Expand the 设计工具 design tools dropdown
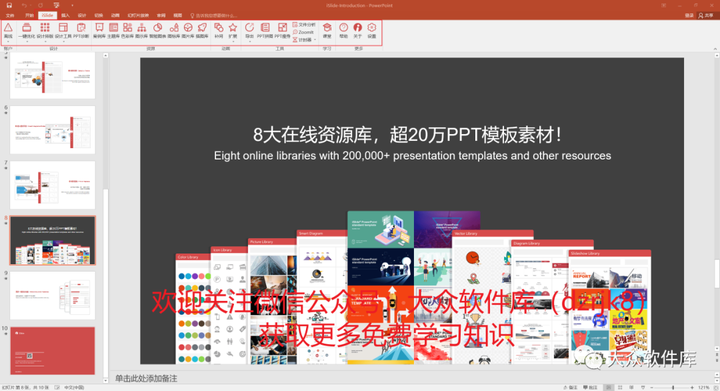 (63, 42)
